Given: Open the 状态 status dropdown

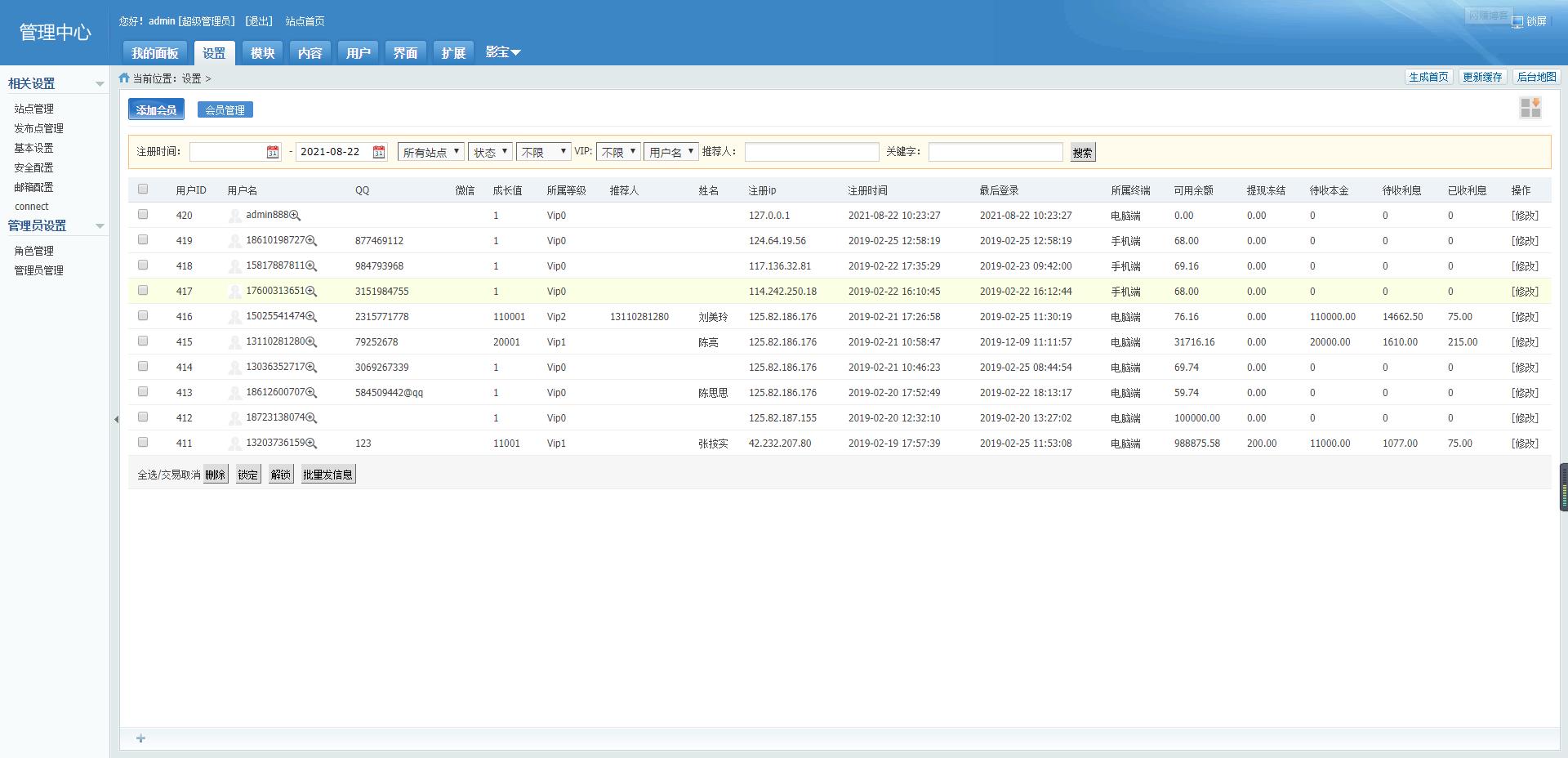Looking at the screenshot, I should pos(490,152).
